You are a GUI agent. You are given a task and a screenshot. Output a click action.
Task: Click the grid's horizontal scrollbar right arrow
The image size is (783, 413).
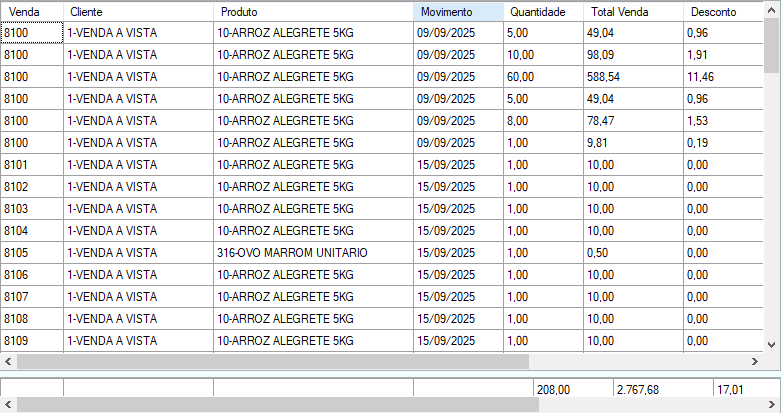click(755, 361)
